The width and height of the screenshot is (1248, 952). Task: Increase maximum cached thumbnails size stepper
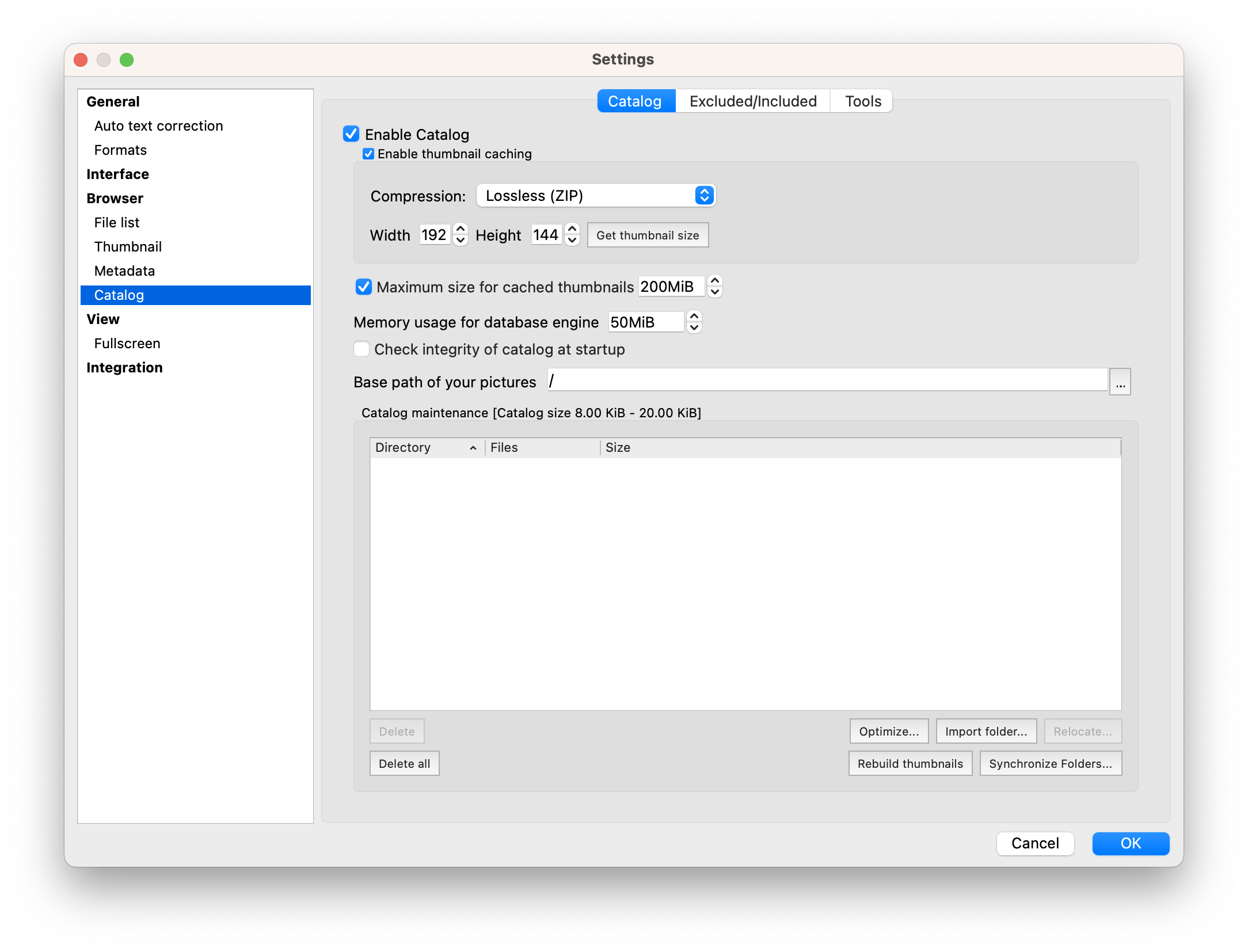[x=715, y=280]
